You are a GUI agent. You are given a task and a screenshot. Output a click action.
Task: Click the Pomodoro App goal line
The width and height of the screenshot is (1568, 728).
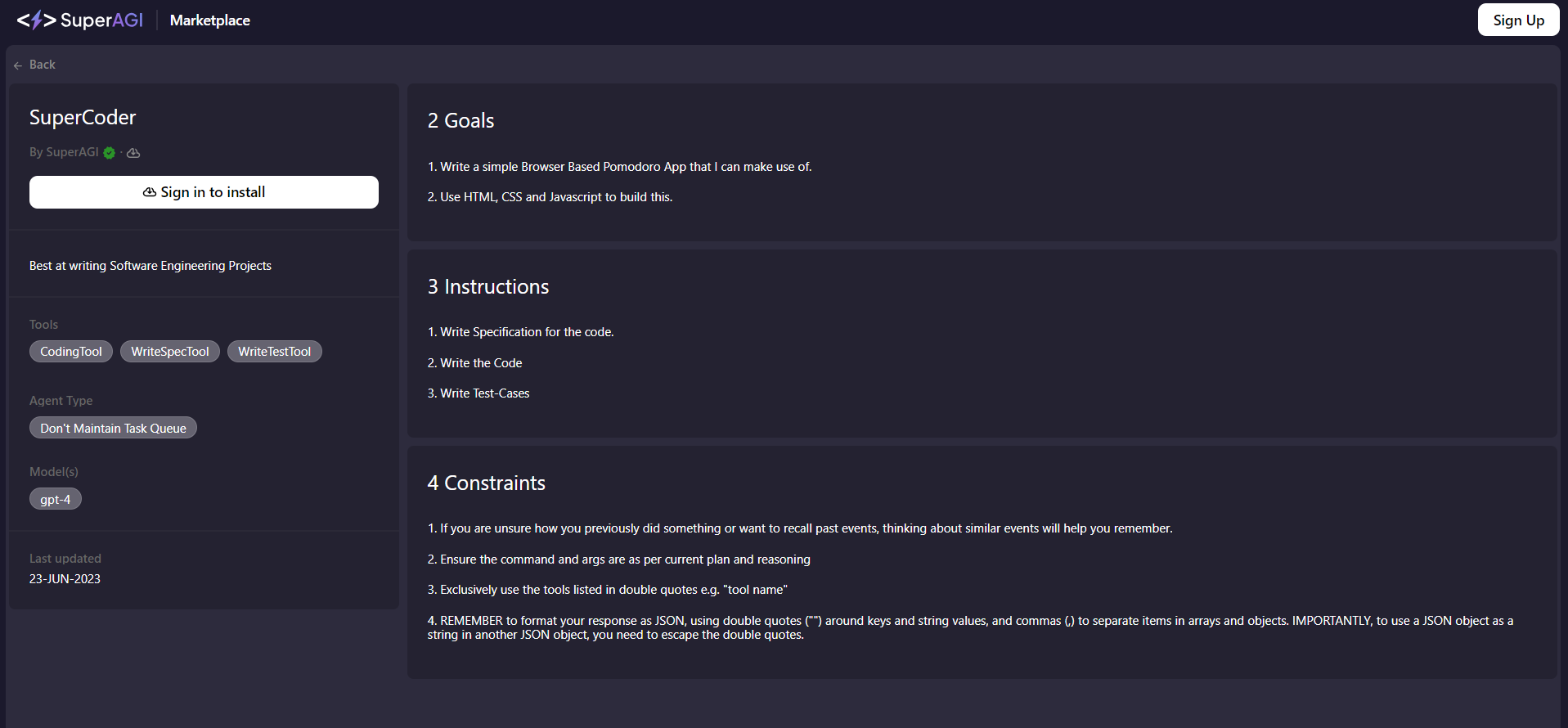click(619, 167)
